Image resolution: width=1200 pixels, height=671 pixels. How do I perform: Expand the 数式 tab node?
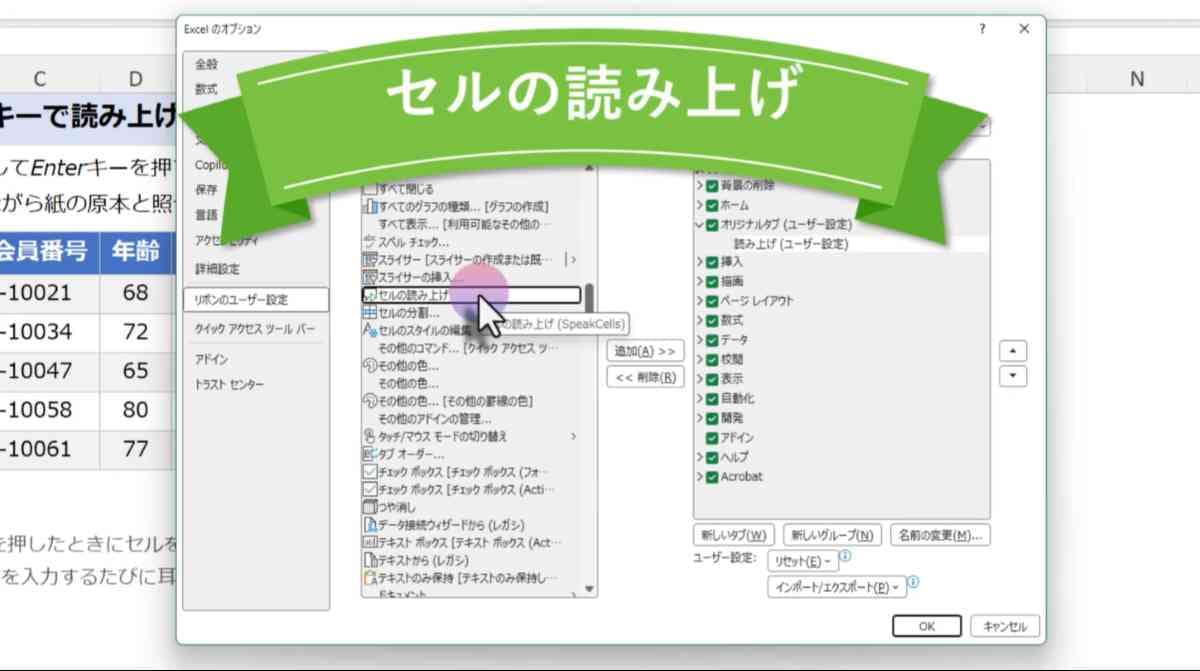(699, 321)
